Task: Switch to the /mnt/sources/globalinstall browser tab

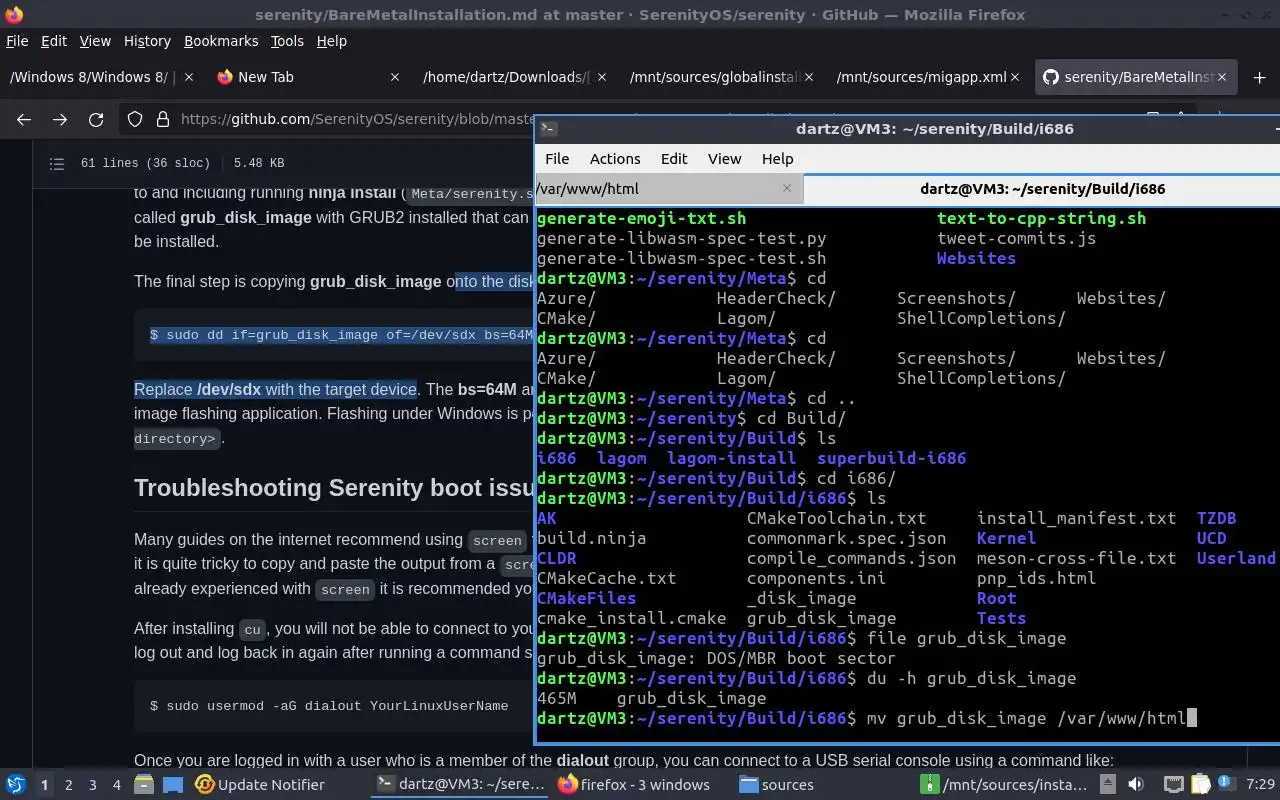Action: 720,77
